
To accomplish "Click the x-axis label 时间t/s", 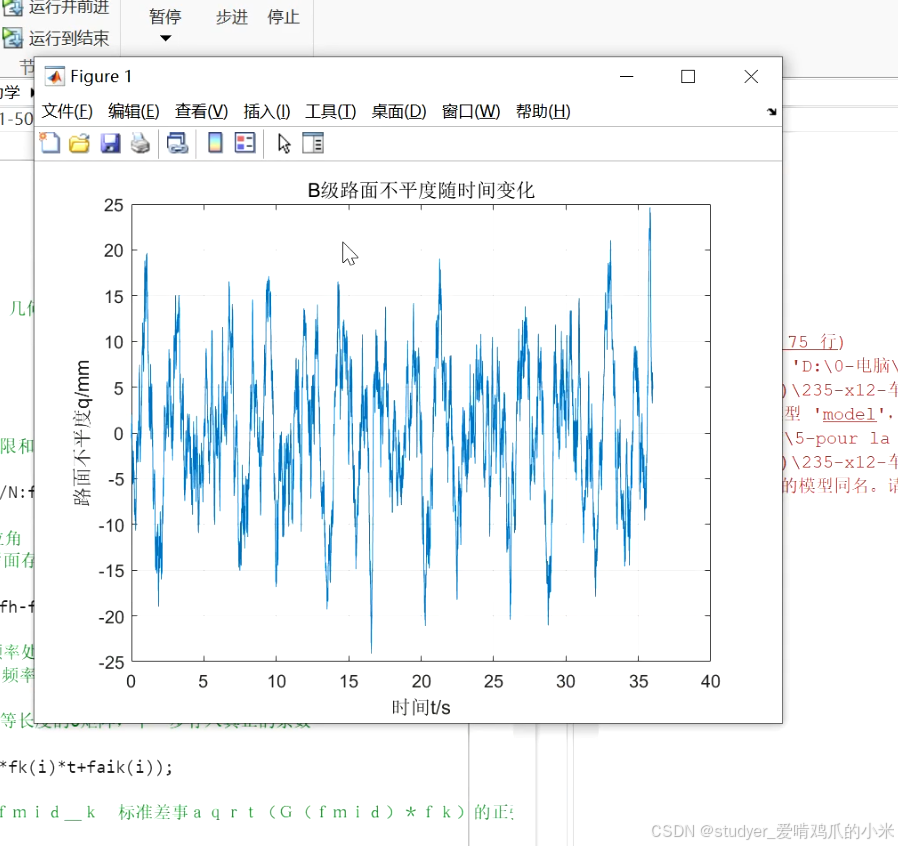I will (x=421, y=707).
